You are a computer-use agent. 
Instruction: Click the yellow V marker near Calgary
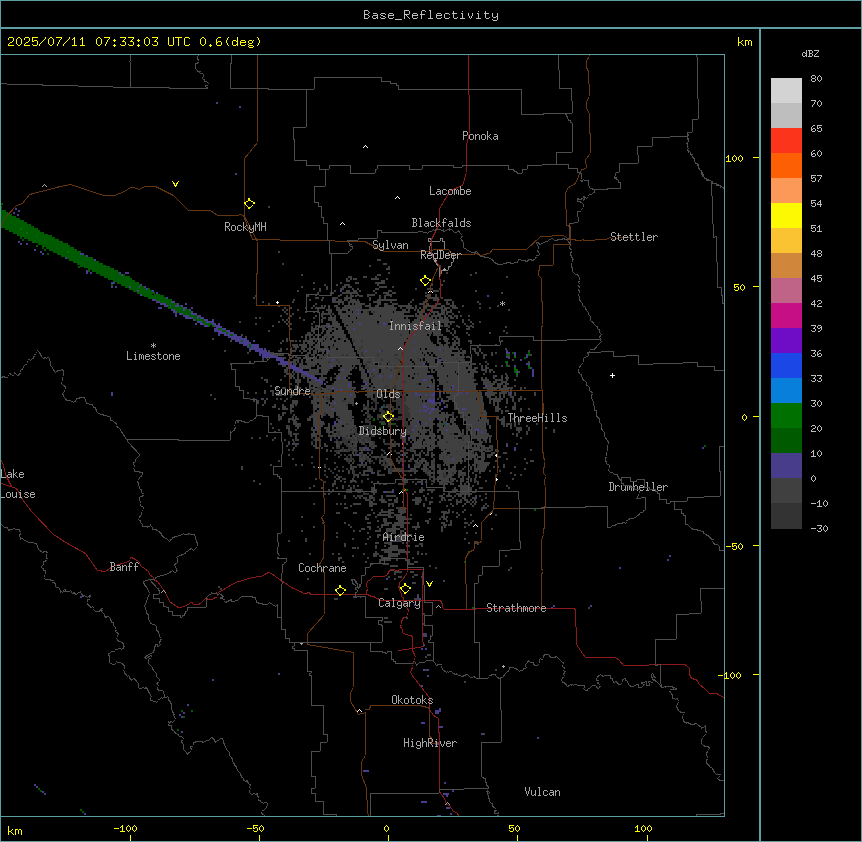pyautogui.click(x=429, y=584)
